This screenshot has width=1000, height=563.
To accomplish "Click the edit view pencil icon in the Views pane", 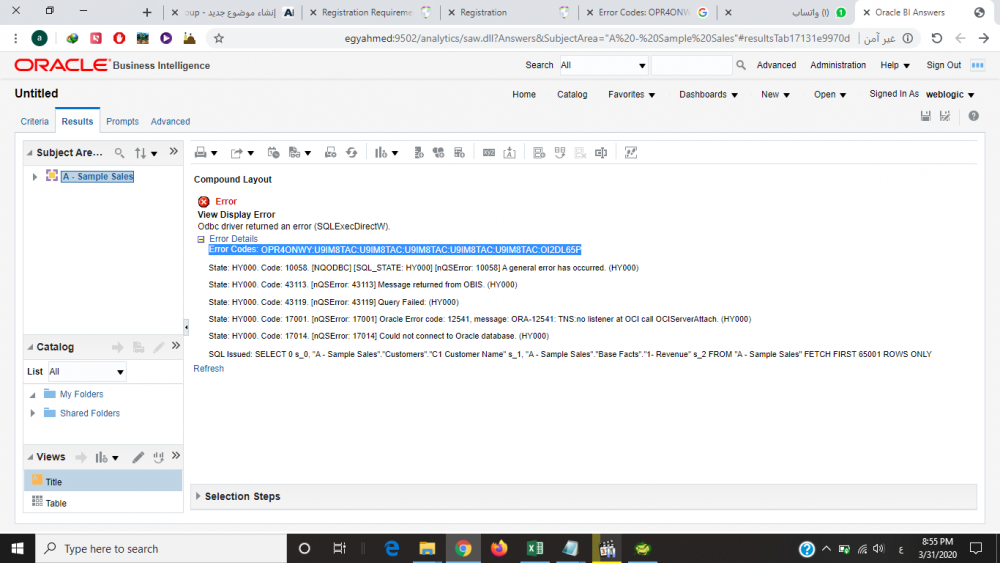I will (x=138, y=457).
